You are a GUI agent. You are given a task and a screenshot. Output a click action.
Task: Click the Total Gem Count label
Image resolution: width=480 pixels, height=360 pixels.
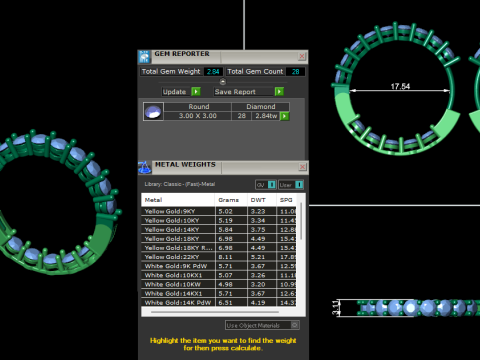point(255,72)
